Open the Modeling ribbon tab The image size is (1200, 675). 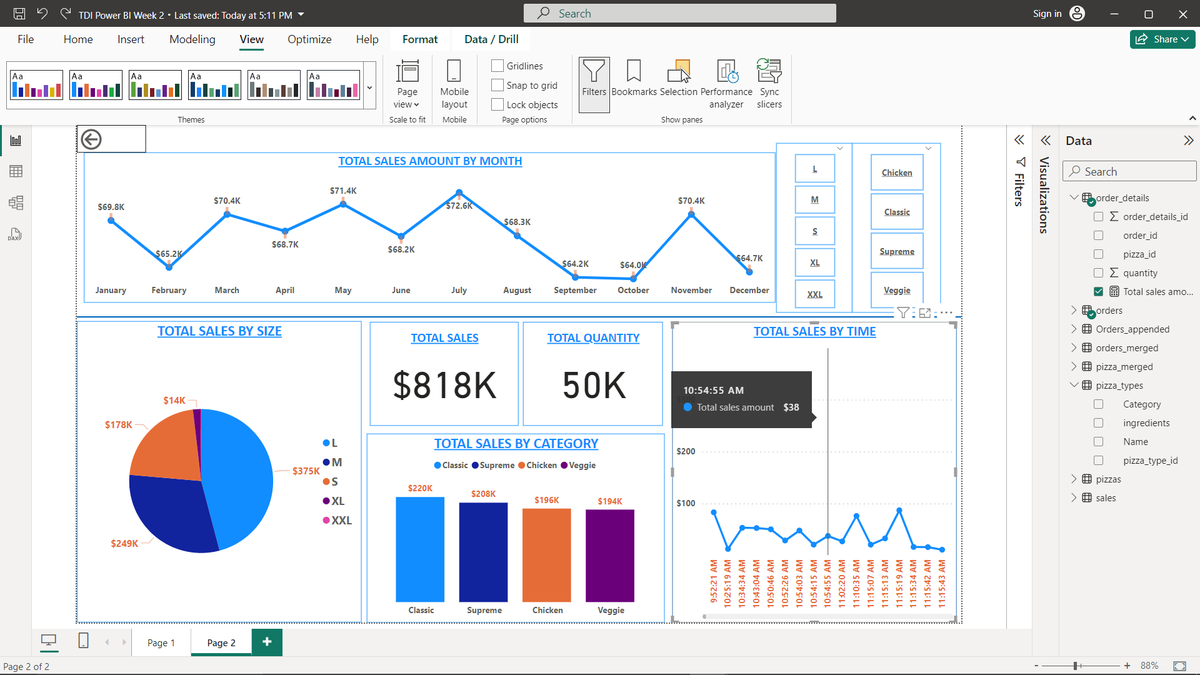click(x=192, y=39)
